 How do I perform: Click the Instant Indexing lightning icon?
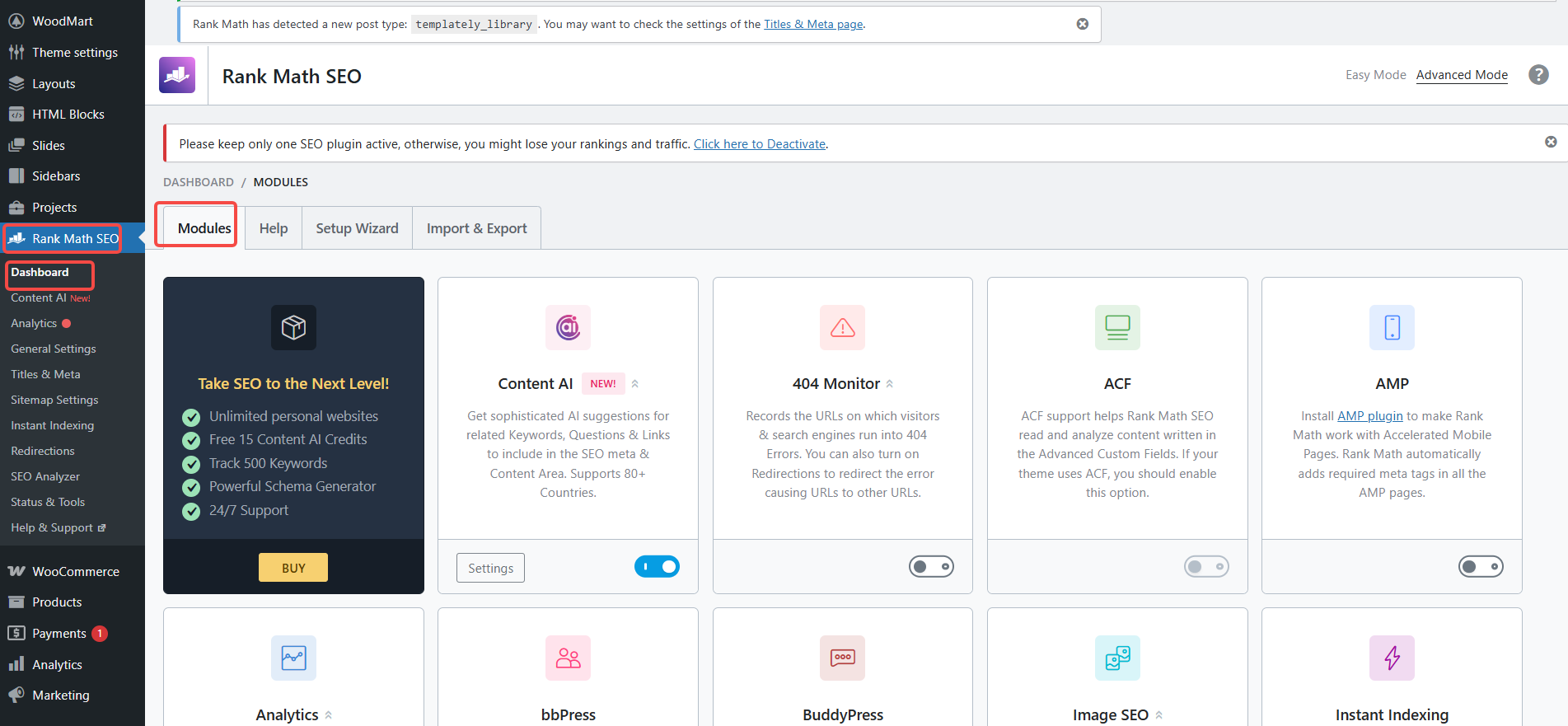1392,658
